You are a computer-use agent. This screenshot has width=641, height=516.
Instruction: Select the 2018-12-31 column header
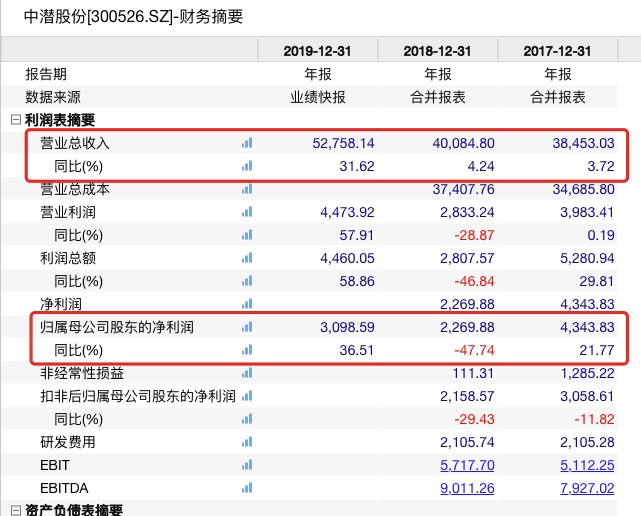point(437,51)
